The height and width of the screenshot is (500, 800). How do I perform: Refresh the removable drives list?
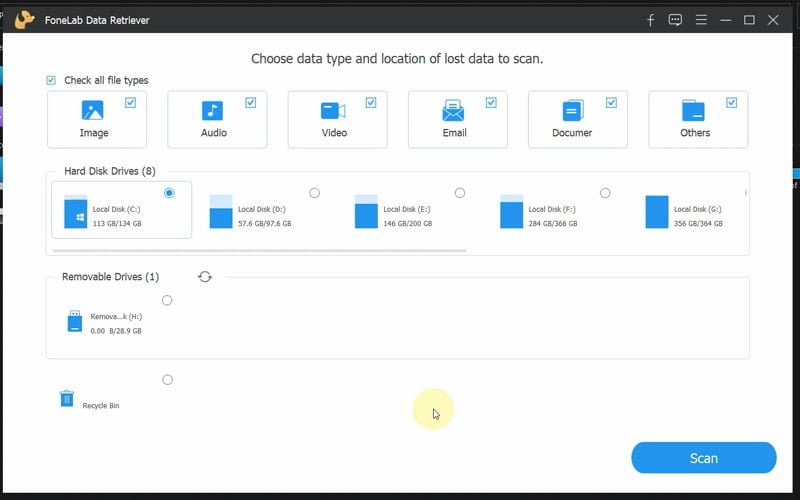(205, 277)
